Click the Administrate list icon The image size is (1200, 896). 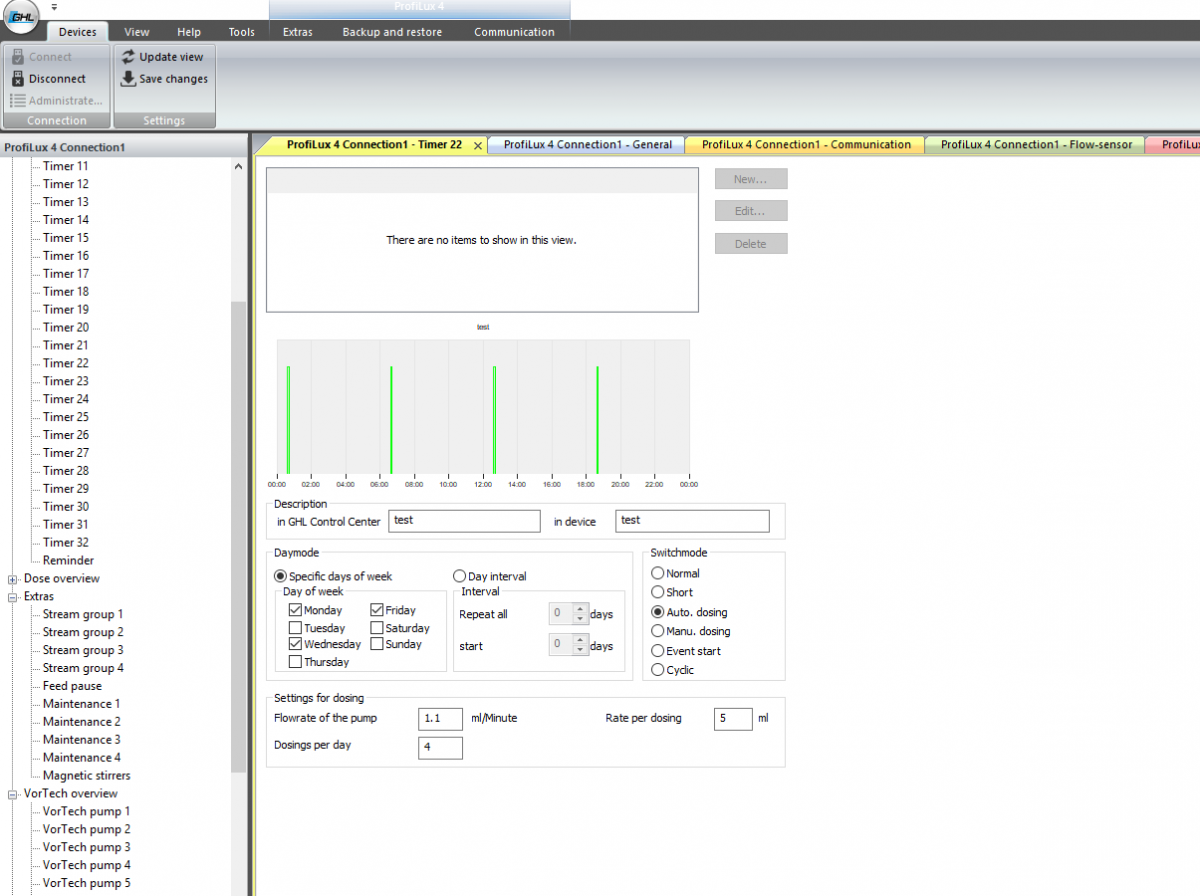(17, 100)
